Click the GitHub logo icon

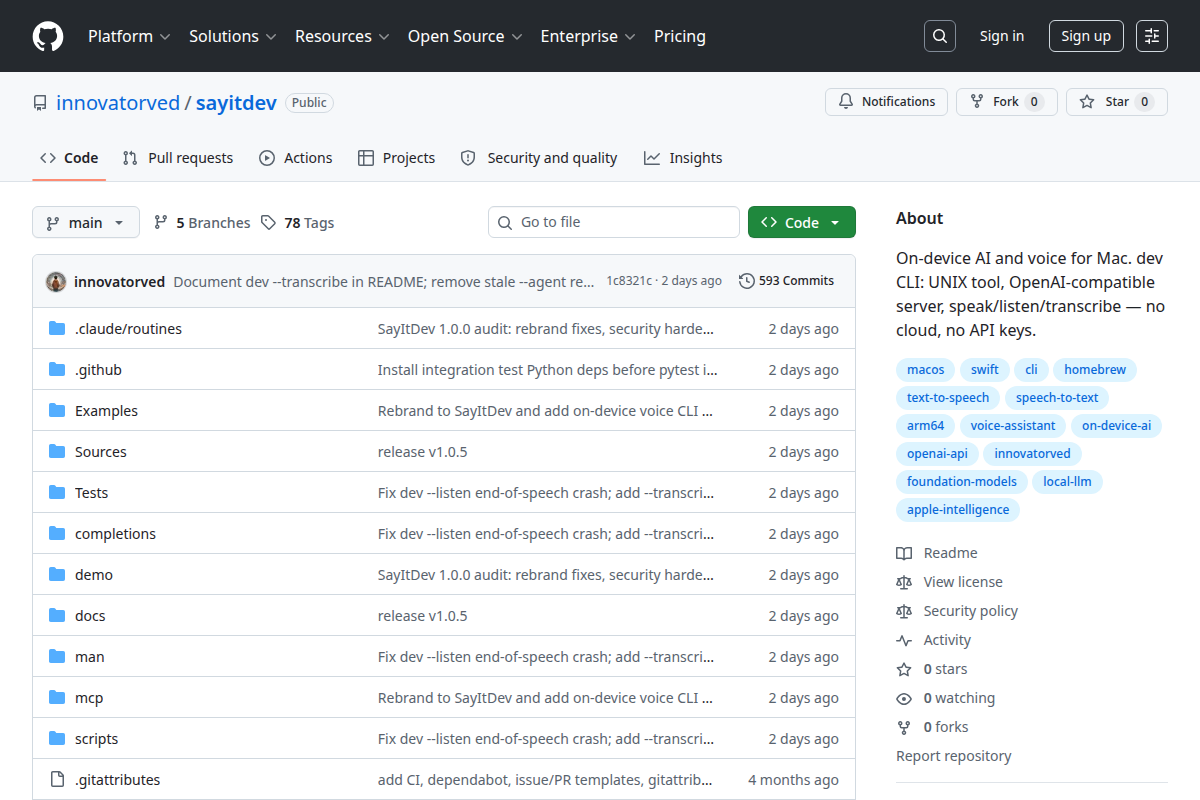(x=48, y=36)
